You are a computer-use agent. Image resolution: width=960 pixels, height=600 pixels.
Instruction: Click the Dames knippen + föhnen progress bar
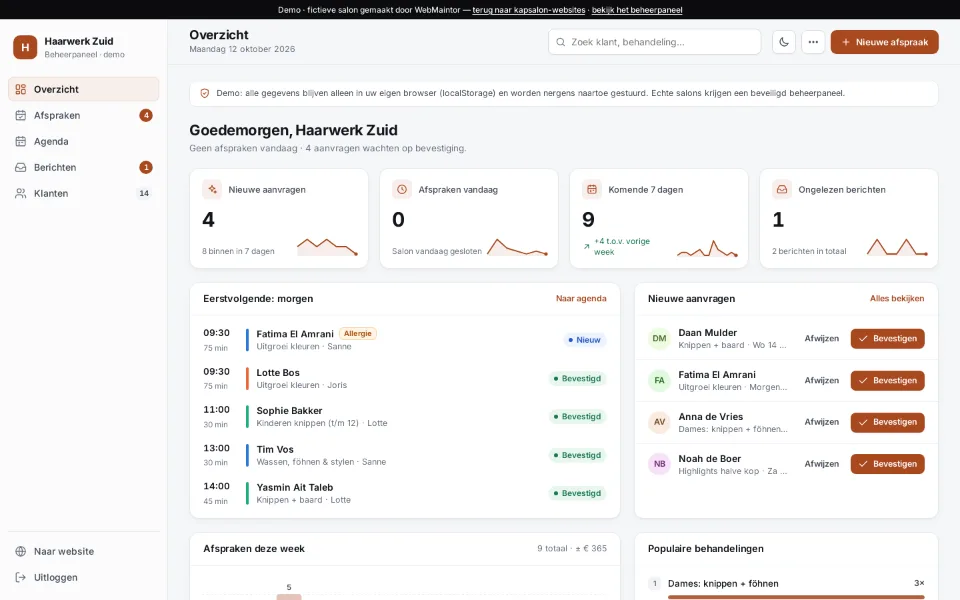[x=796, y=597]
